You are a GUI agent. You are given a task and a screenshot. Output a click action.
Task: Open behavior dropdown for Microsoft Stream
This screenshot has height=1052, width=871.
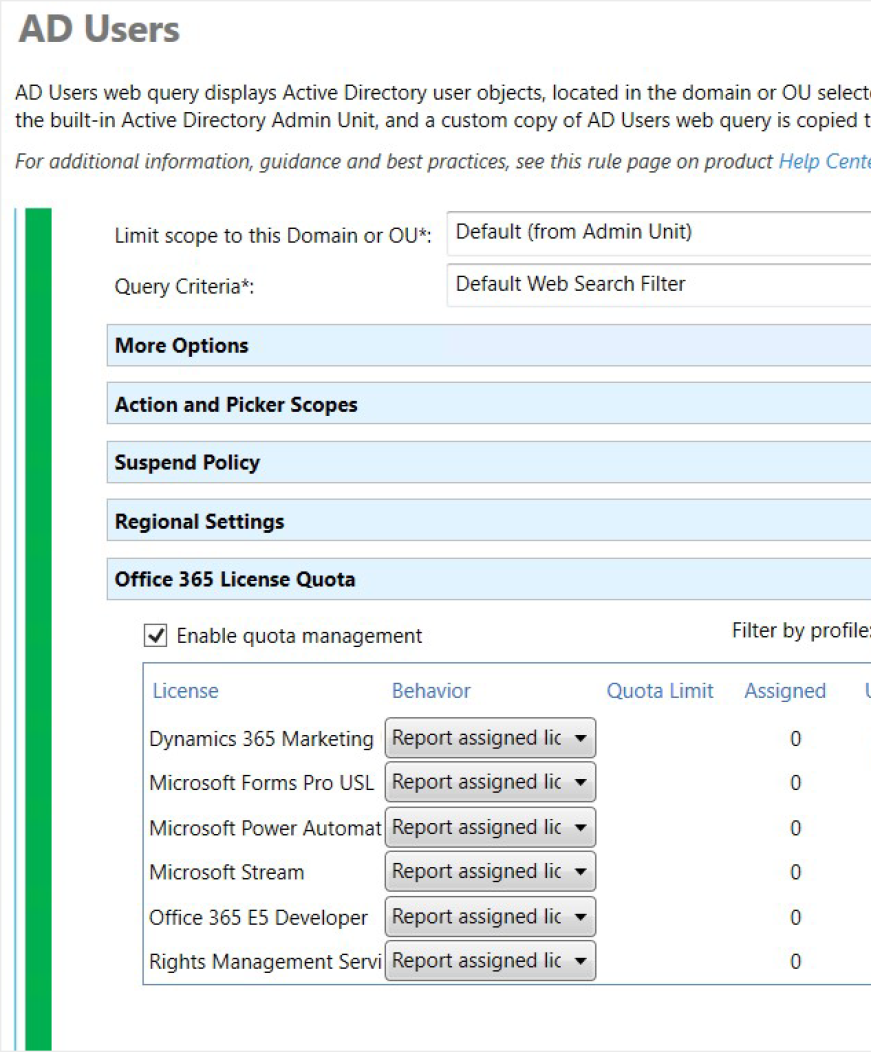click(x=491, y=872)
